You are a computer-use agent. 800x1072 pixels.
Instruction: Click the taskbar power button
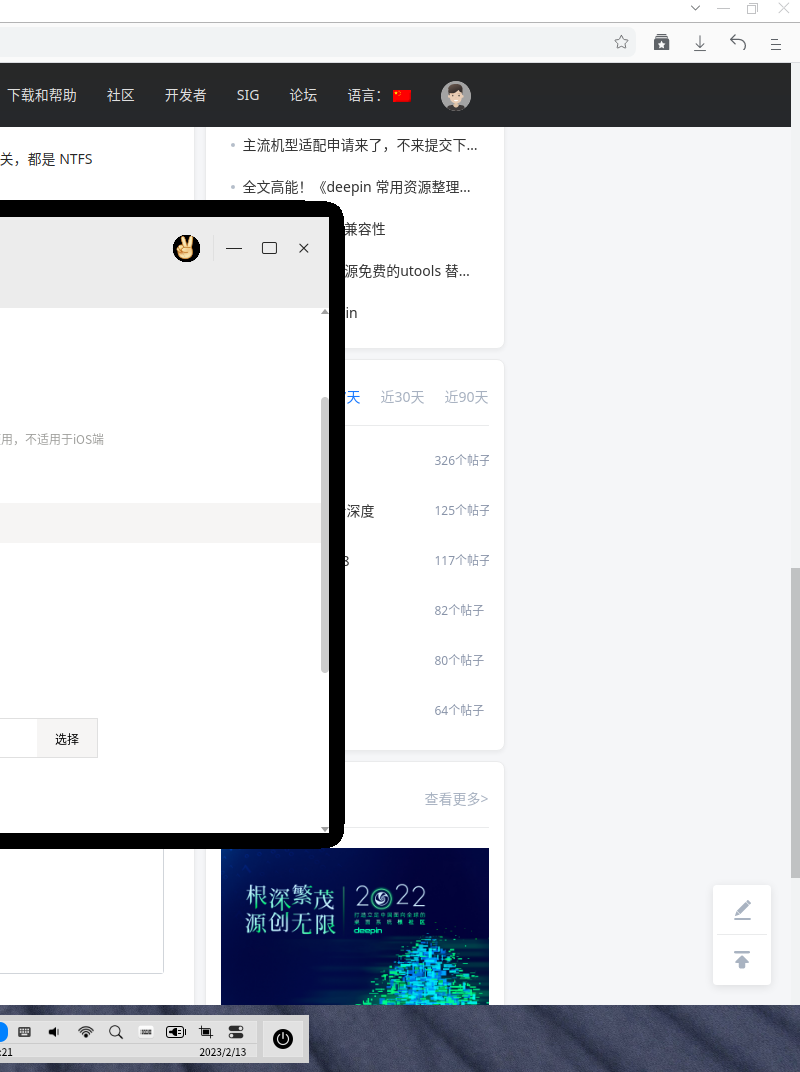pyautogui.click(x=283, y=1038)
